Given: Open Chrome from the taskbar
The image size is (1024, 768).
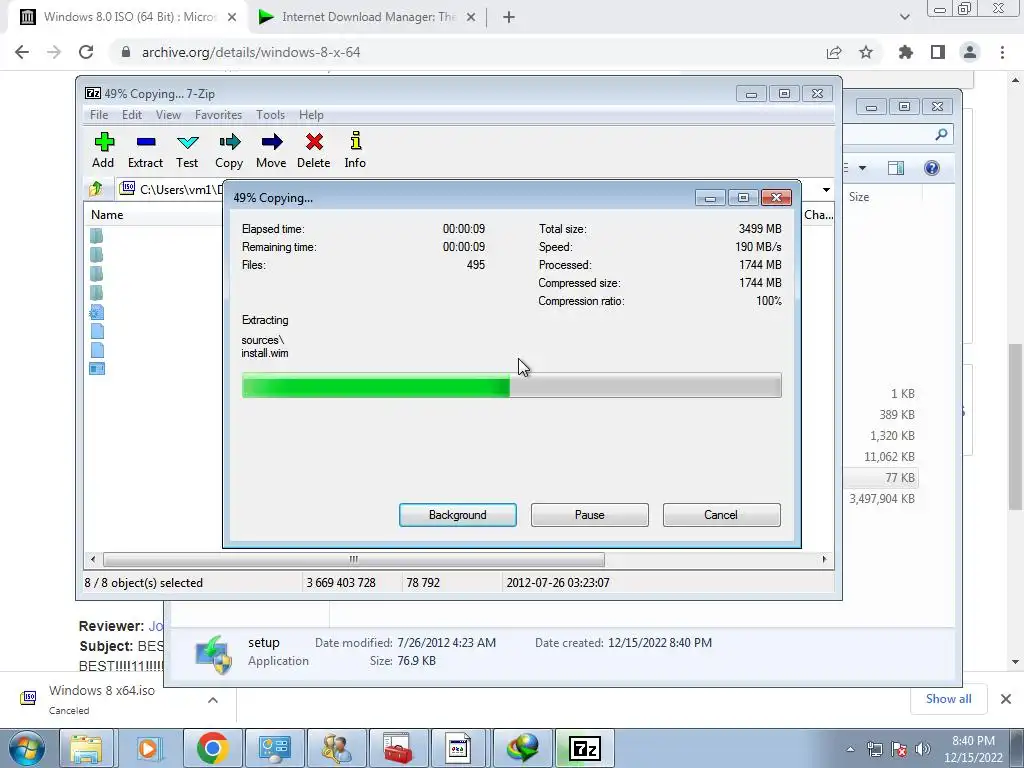Looking at the screenshot, I should point(212,748).
